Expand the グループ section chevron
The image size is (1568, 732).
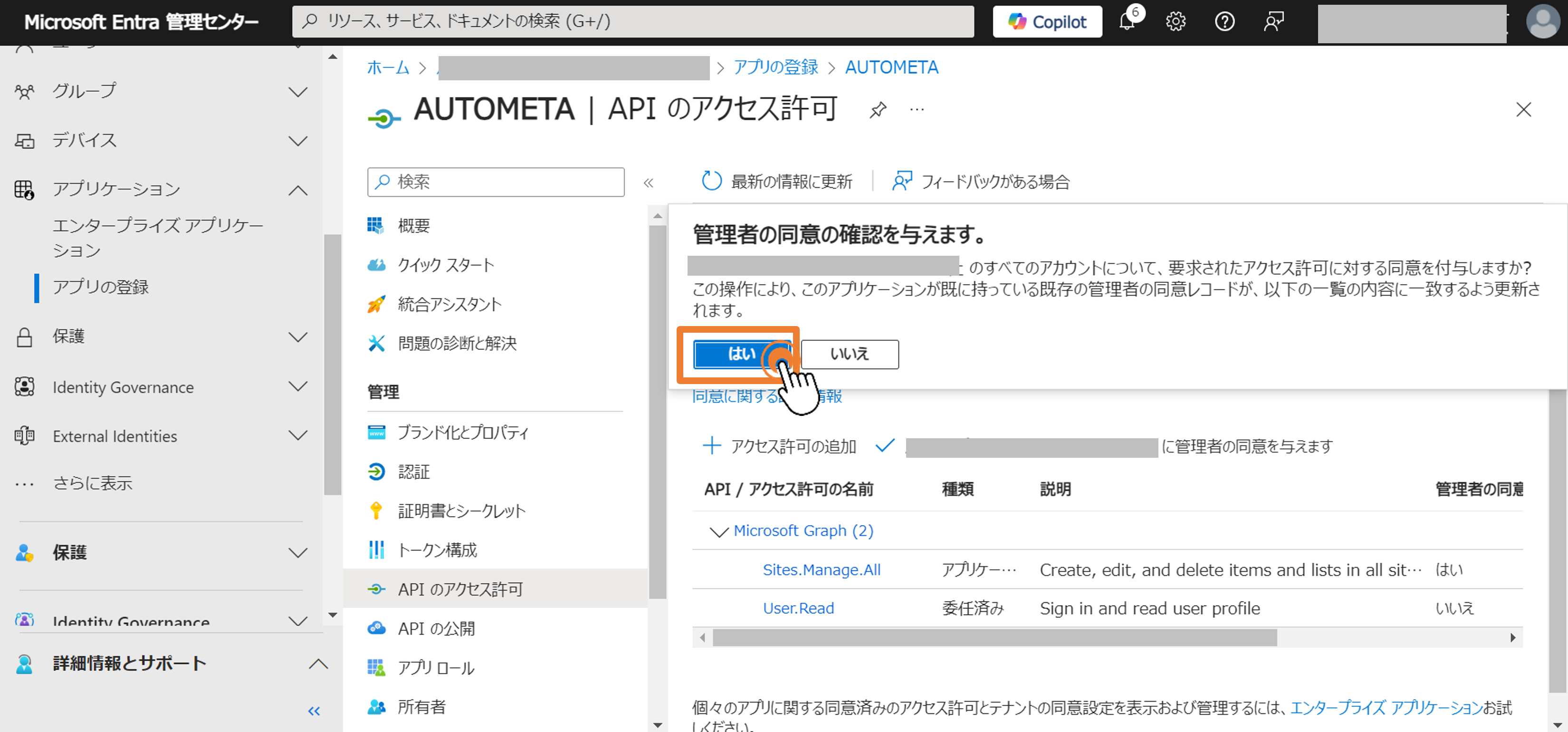pos(297,92)
